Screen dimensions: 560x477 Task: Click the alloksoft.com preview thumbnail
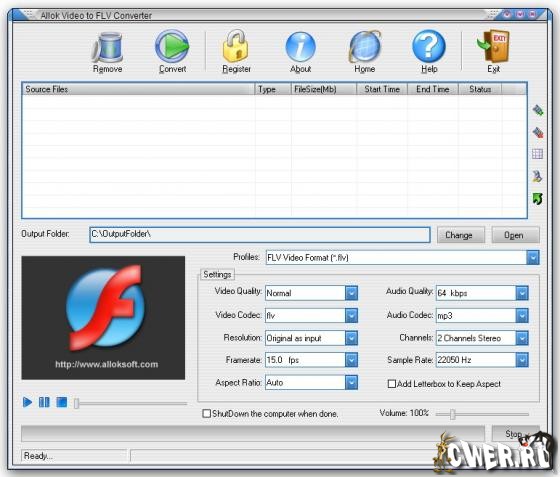coord(103,318)
